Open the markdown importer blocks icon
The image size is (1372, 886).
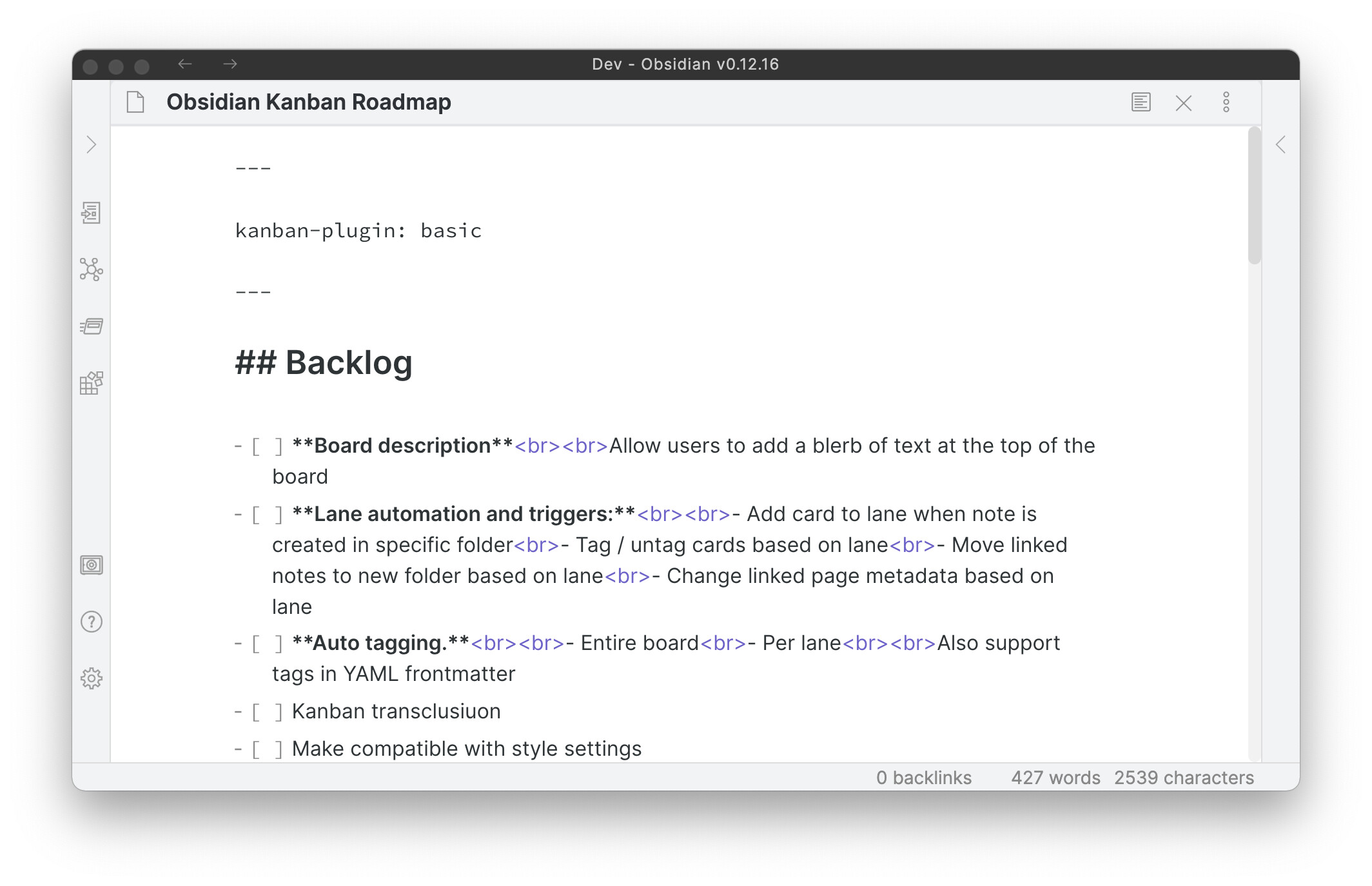point(91,383)
